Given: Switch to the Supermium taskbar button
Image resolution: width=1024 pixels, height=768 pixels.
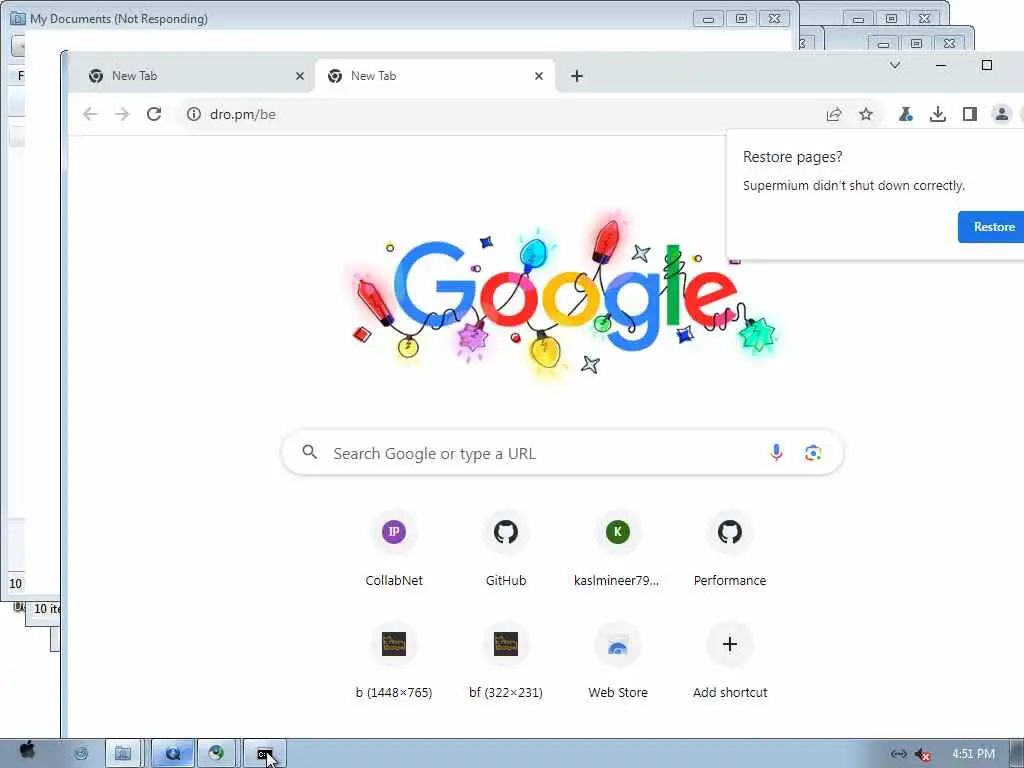Looking at the screenshot, I should point(217,754).
